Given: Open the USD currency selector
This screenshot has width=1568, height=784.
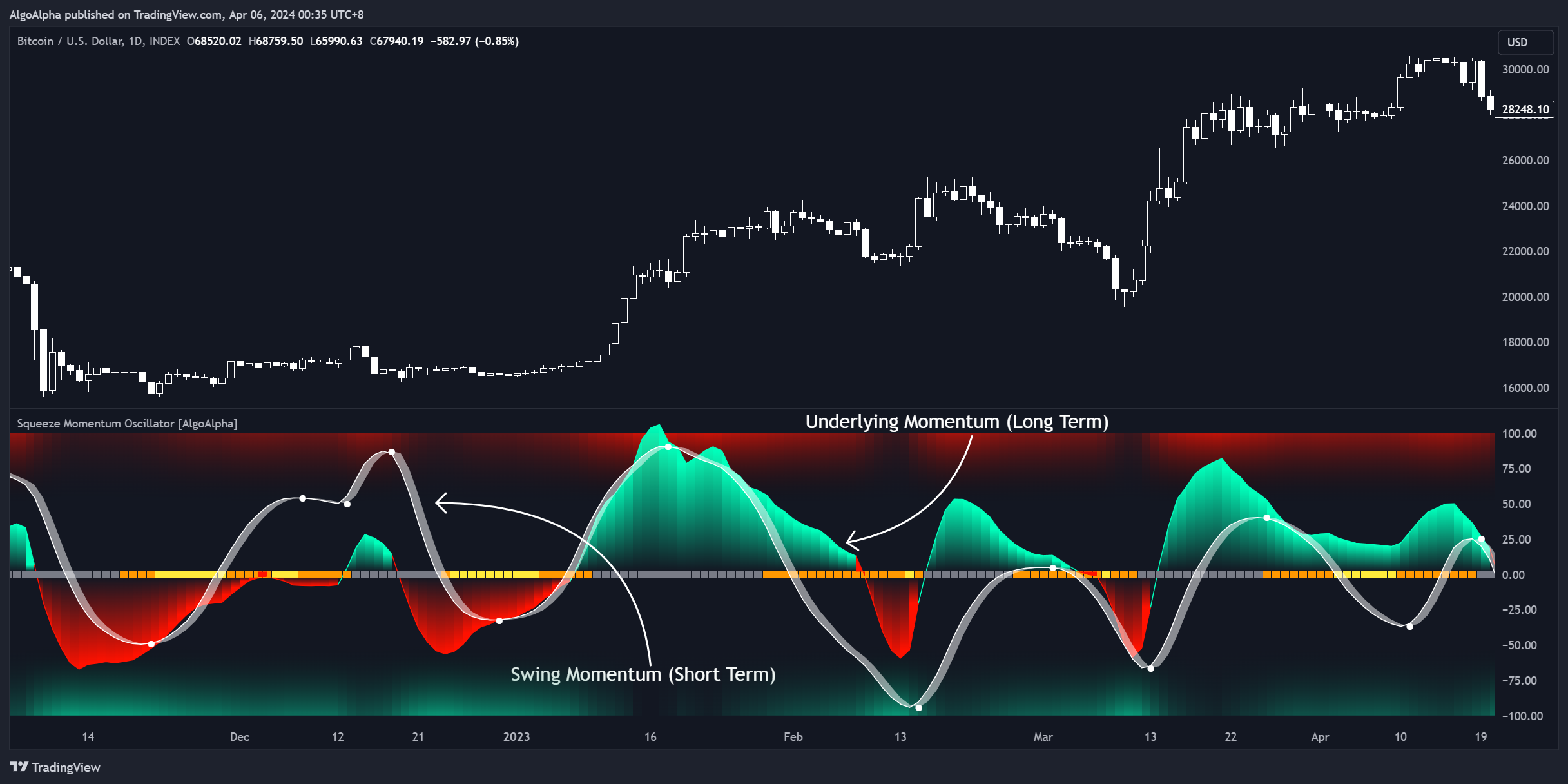Looking at the screenshot, I should (1525, 42).
